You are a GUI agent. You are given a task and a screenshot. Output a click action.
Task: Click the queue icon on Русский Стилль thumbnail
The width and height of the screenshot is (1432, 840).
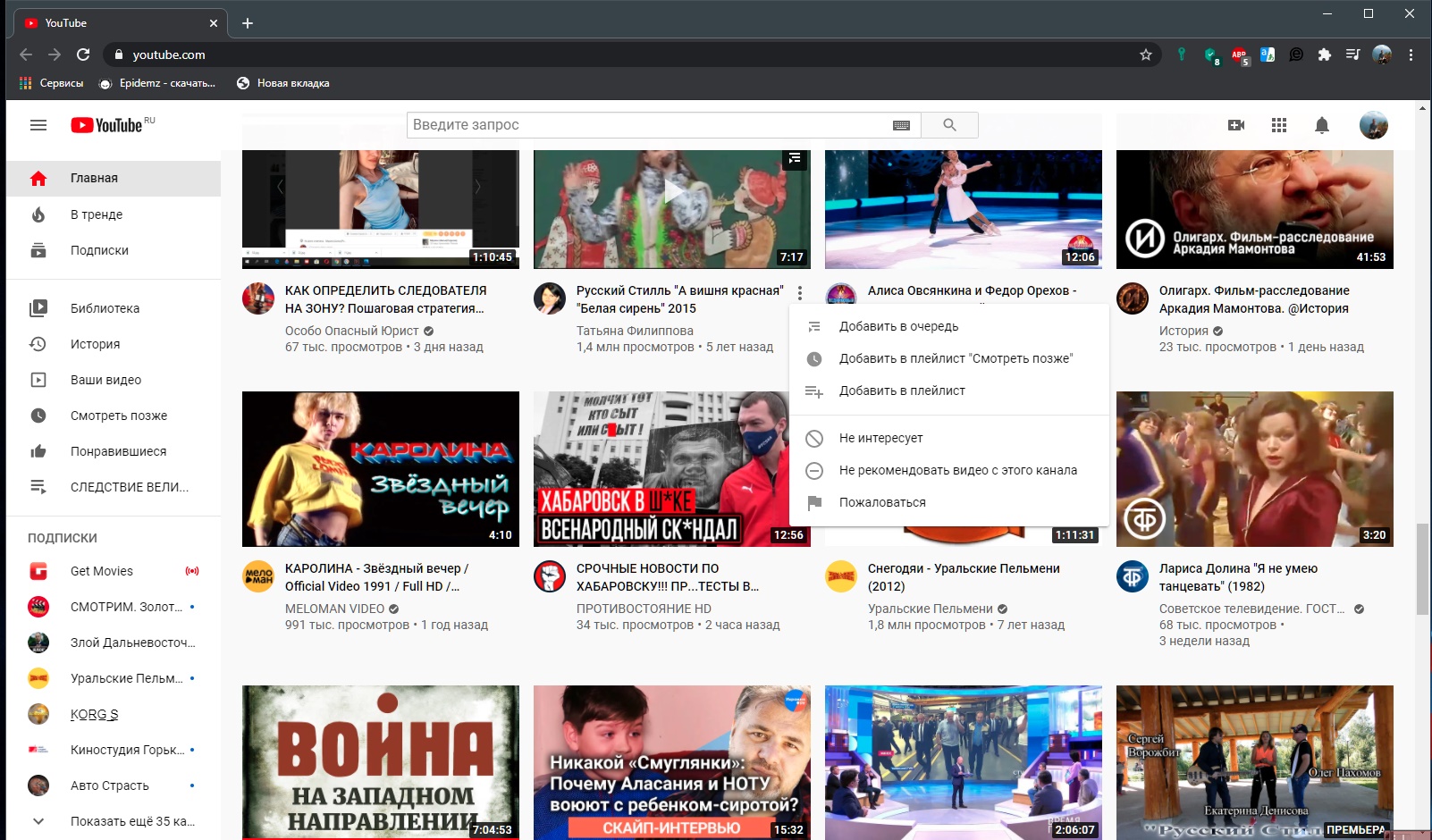pyautogui.click(x=795, y=159)
